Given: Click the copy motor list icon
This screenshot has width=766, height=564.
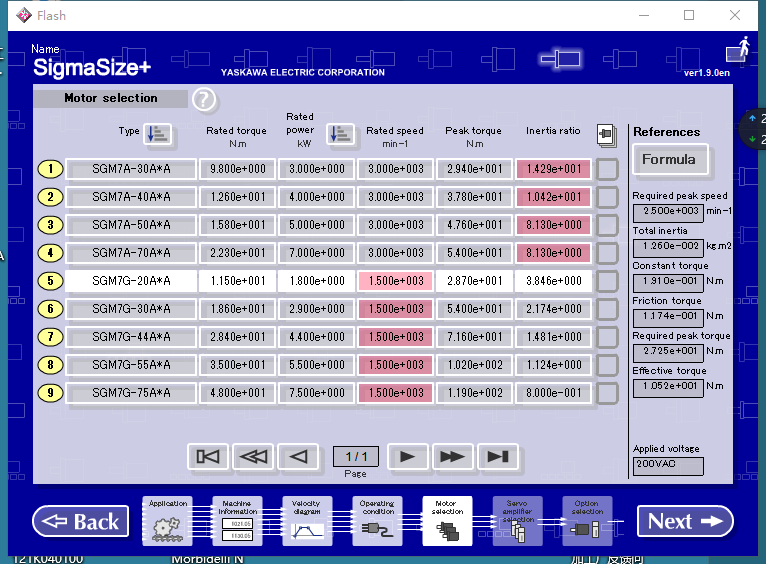Looking at the screenshot, I should (x=606, y=134).
